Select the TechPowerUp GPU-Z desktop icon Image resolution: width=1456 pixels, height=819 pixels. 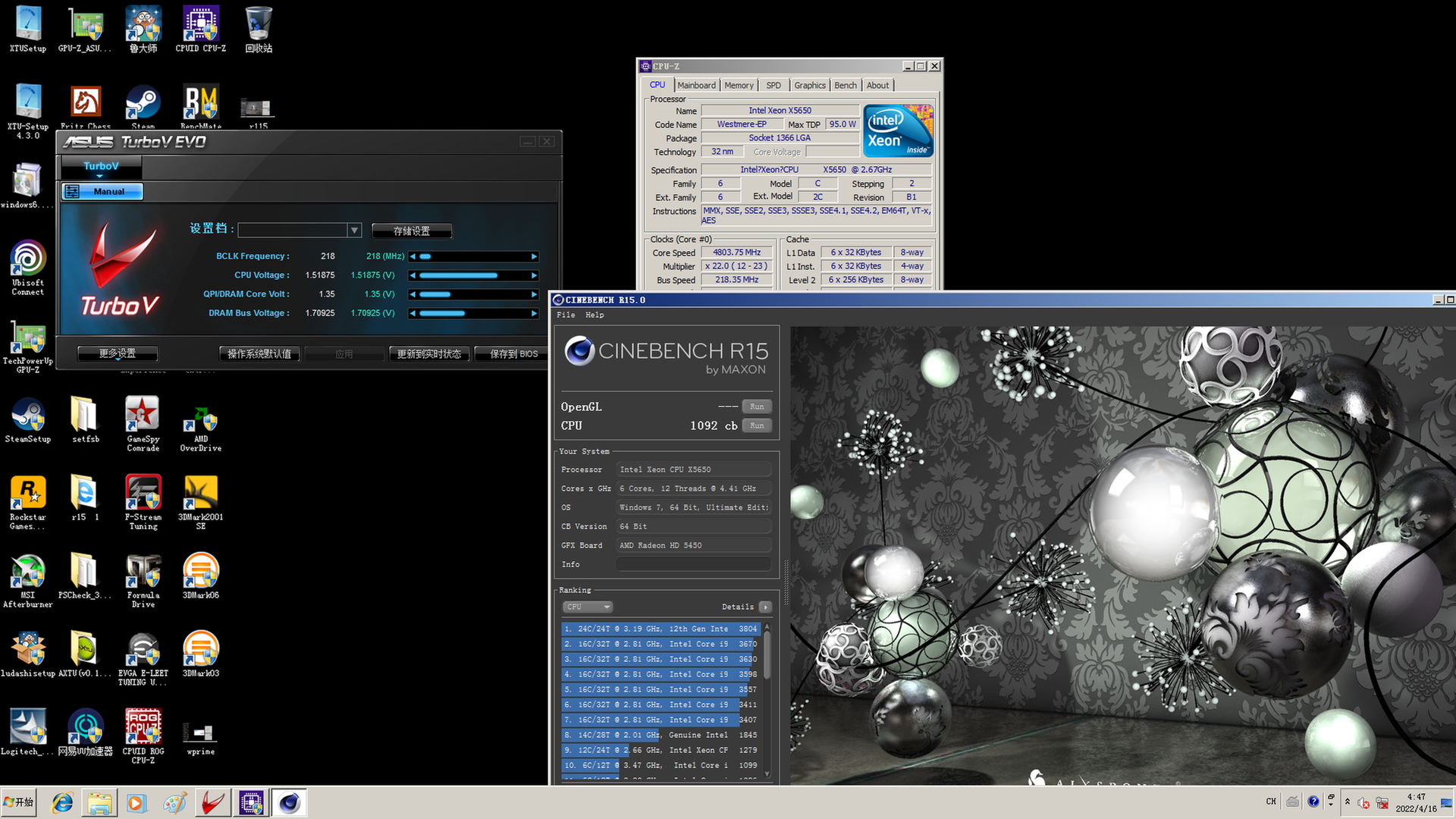click(x=28, y=346)
